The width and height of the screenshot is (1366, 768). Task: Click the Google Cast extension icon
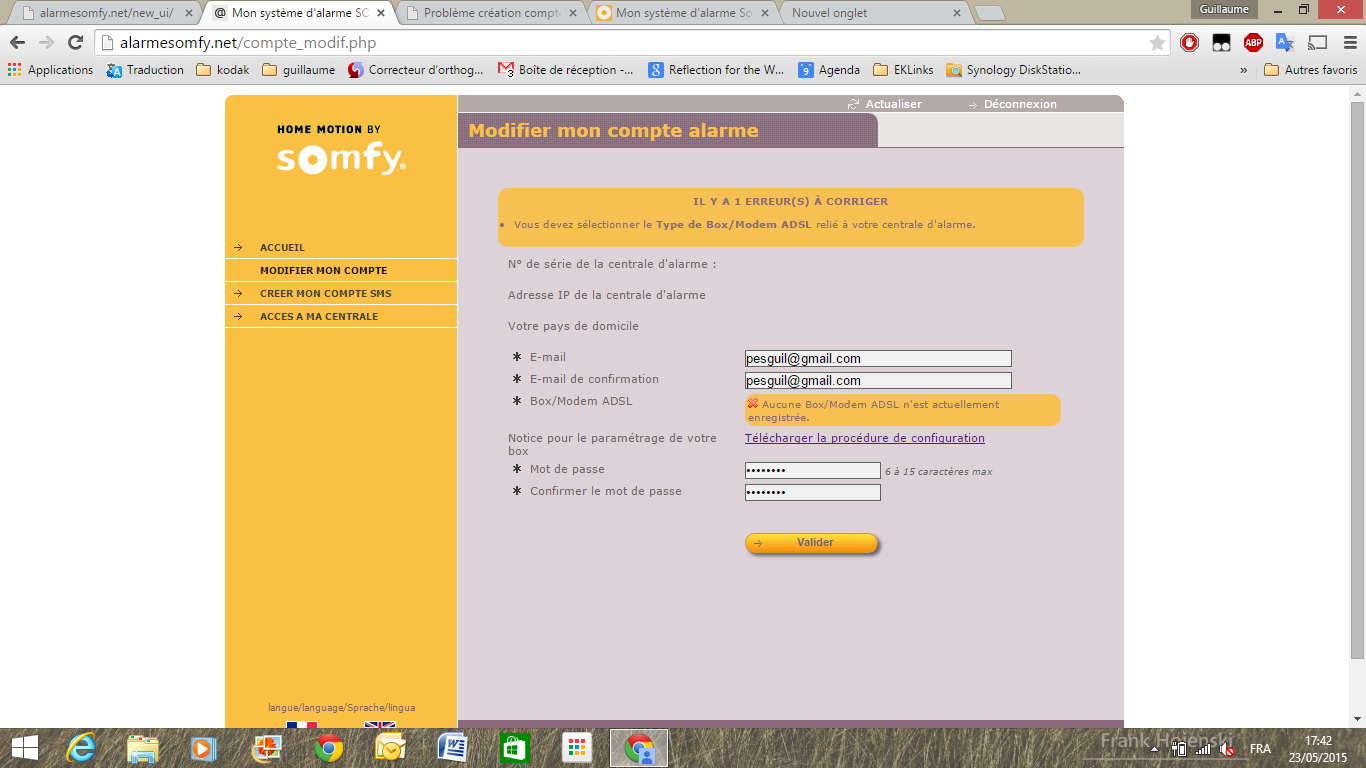(1317, 42)
